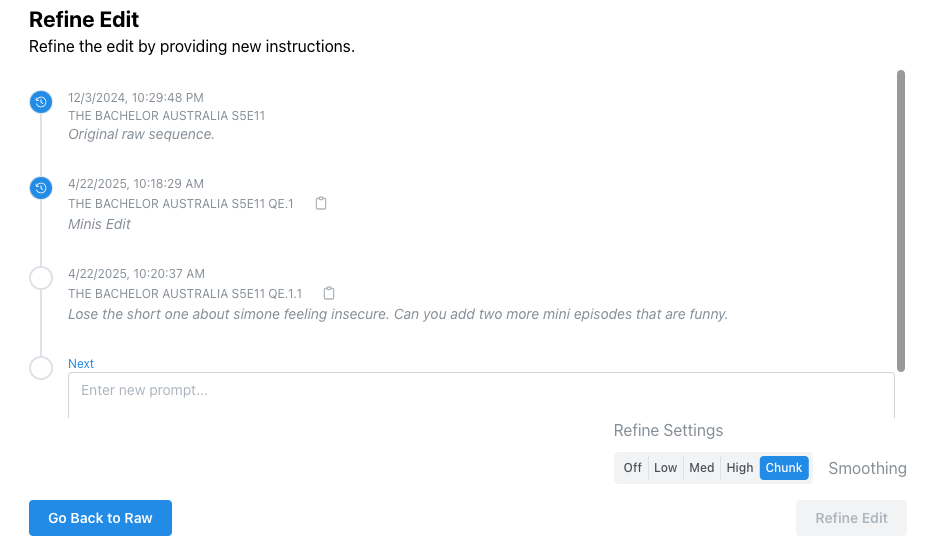
Task: Click the Lose the short one prompt text
Action: coord(398,314)
